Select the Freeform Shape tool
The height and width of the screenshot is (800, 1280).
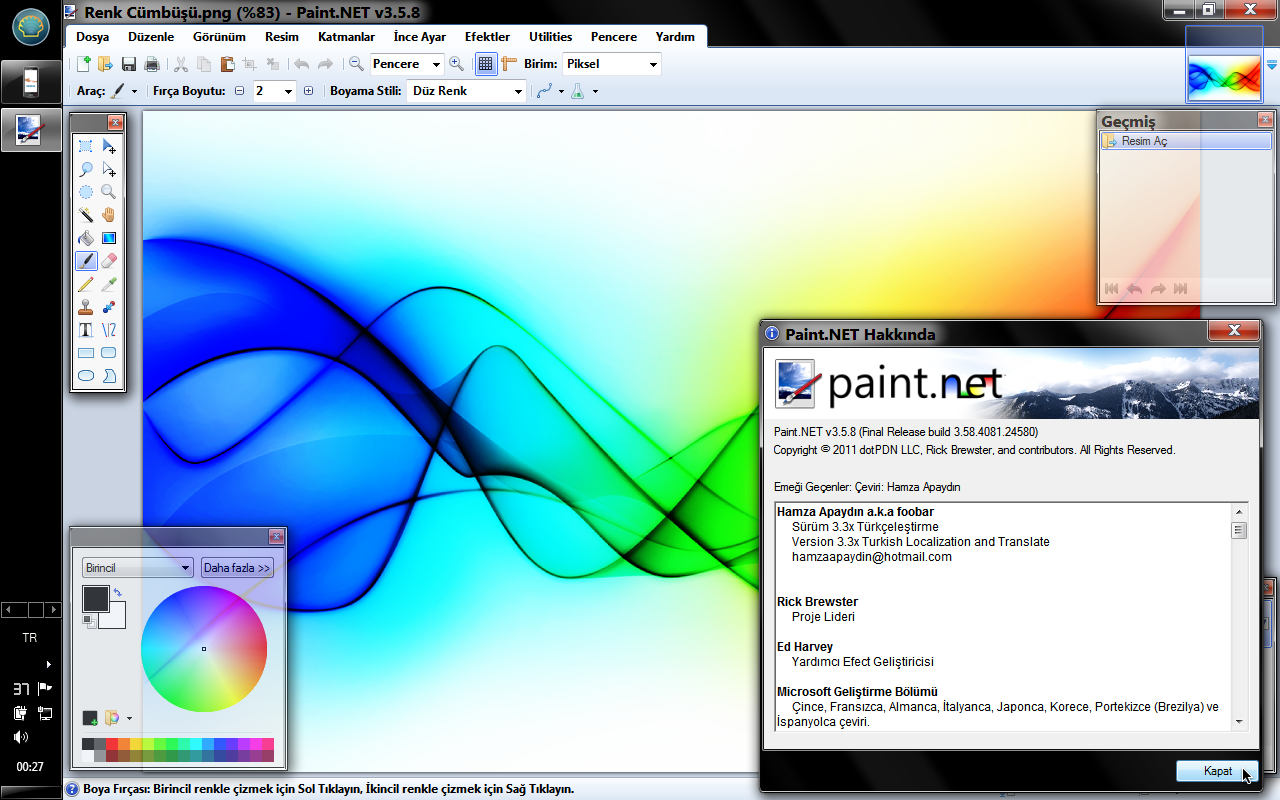click(109, 376)
